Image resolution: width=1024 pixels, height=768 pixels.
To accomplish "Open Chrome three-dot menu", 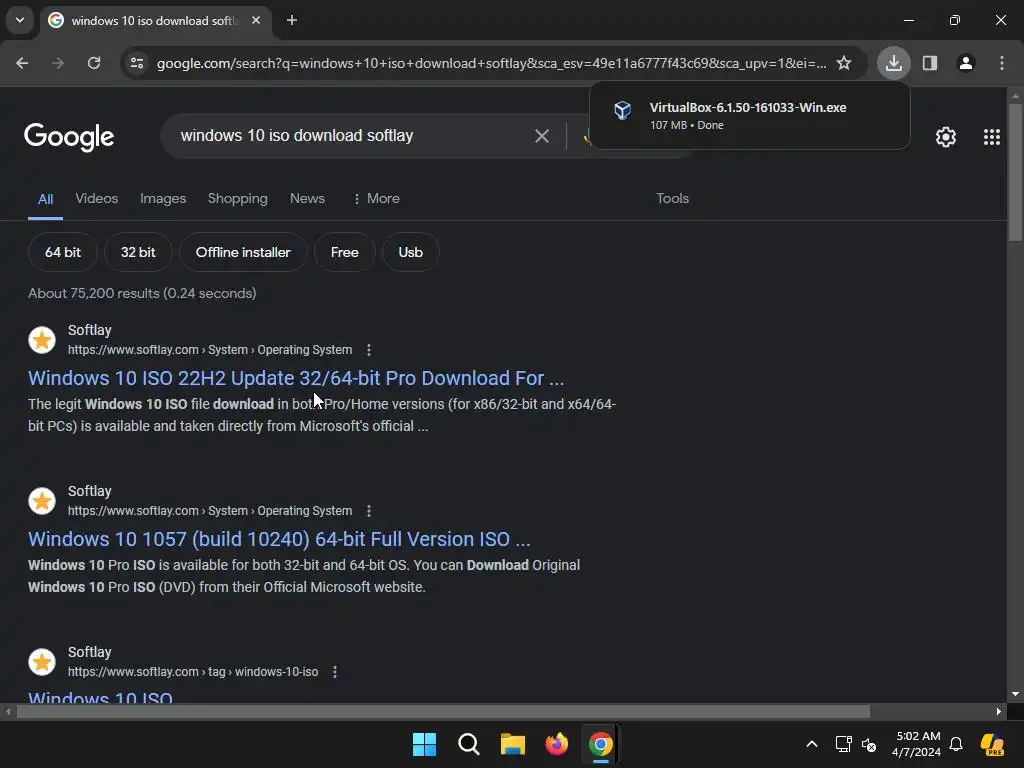I will pyautogui.click(x=1002, y=63).
